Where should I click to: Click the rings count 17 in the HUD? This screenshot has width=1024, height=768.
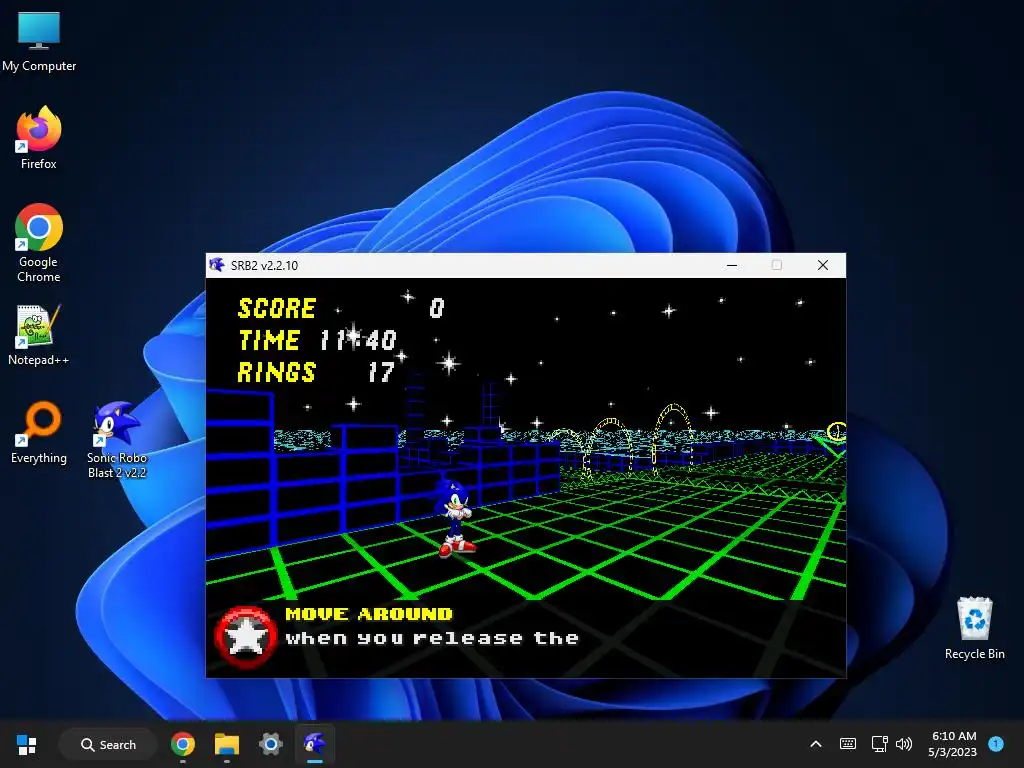[x=381, y=372]
